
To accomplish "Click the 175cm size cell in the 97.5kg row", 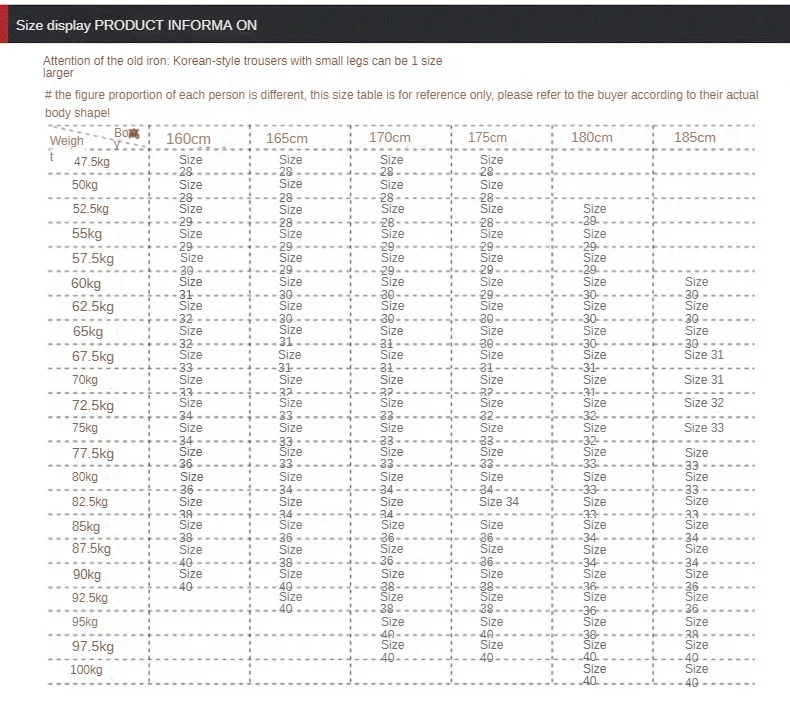I will pyautogui.click(x=491, y=651).
